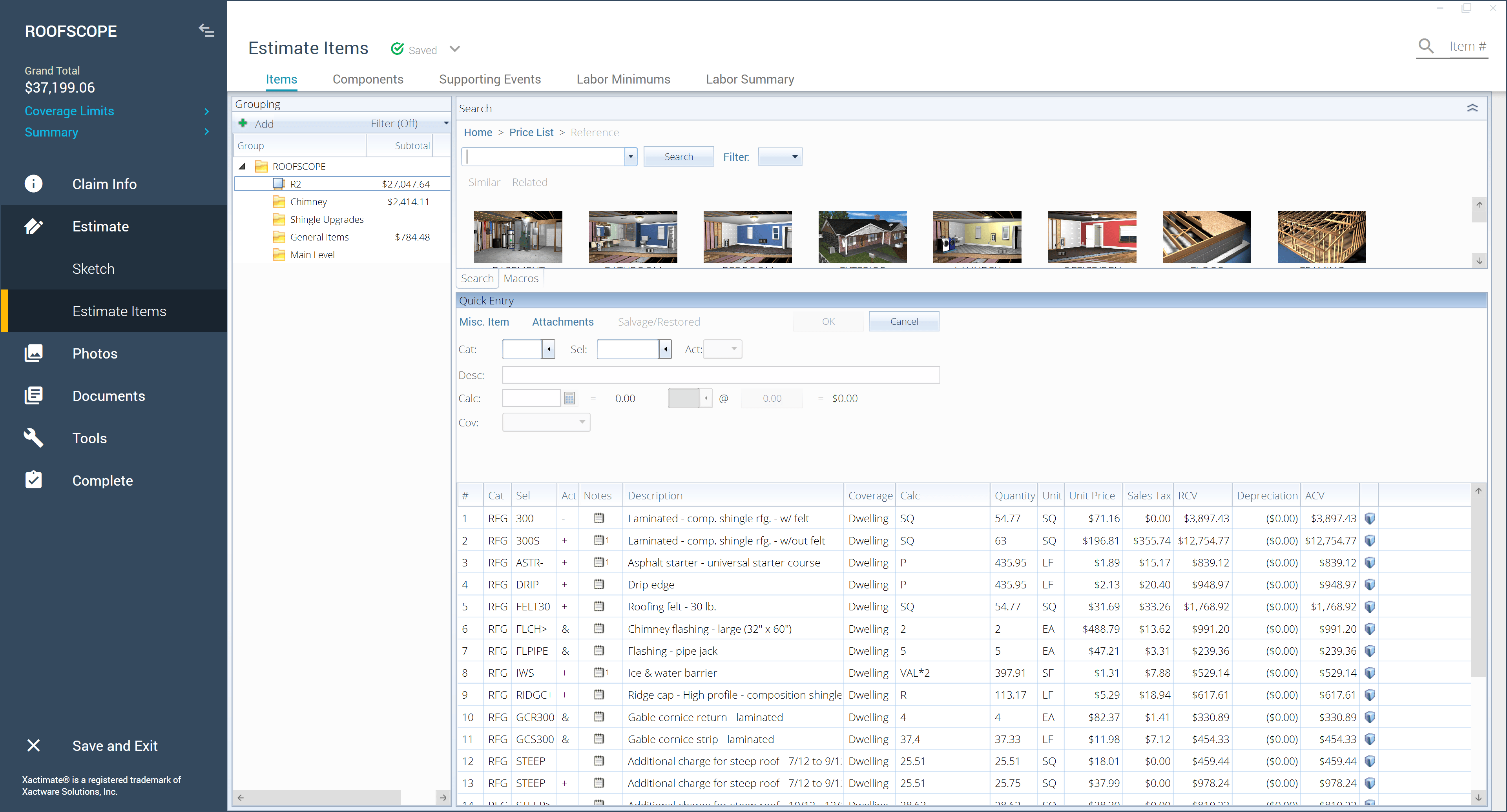Collapse the ROOFSCOPE tree group
1507x812 pixels.
click(242, 167)
